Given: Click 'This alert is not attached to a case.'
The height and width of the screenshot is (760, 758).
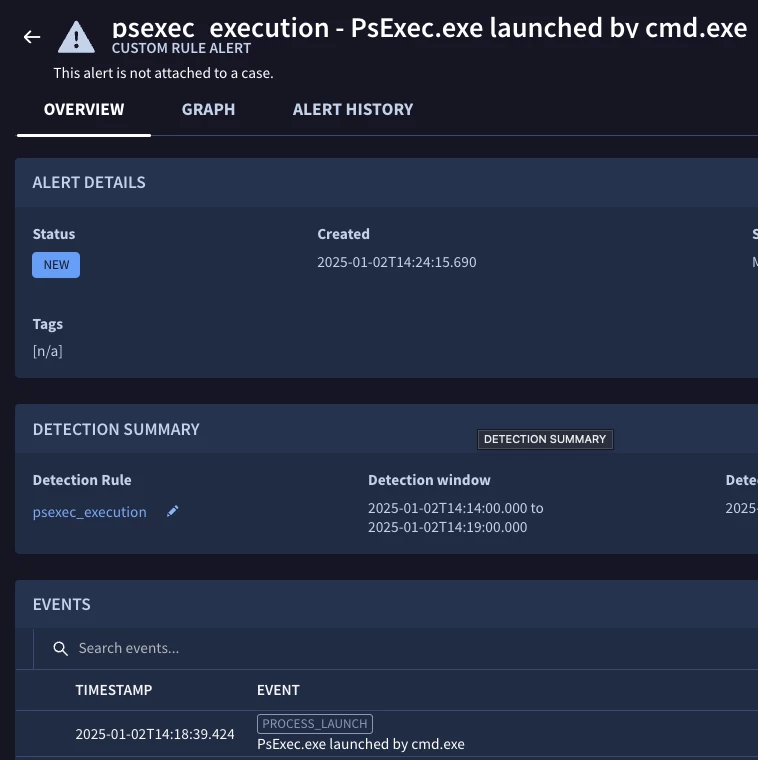Looking at the screenshot, I should [163, 73].
